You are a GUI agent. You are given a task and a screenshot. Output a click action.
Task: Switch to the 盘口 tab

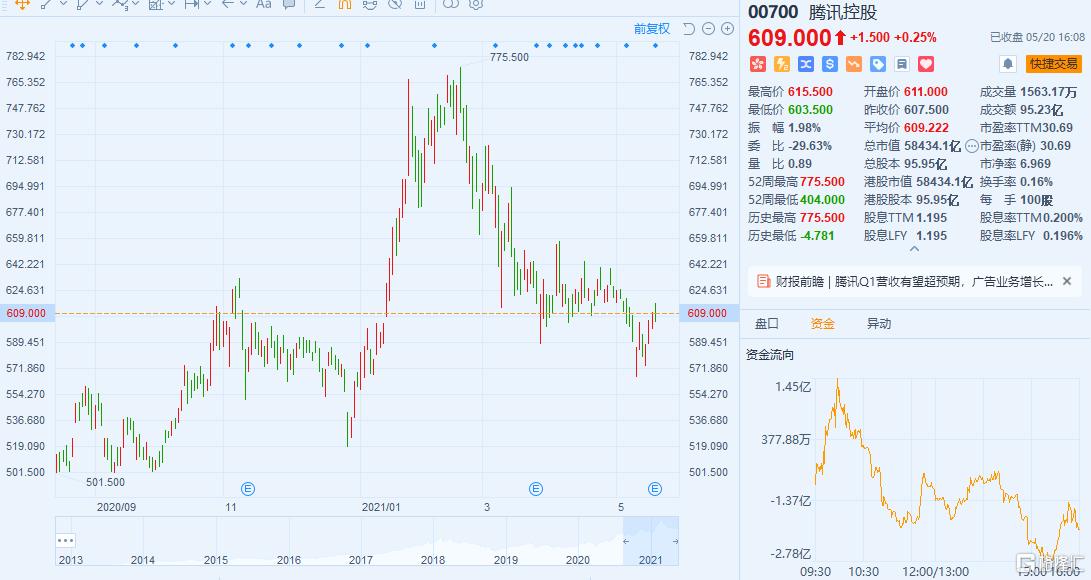click(767, 323)
